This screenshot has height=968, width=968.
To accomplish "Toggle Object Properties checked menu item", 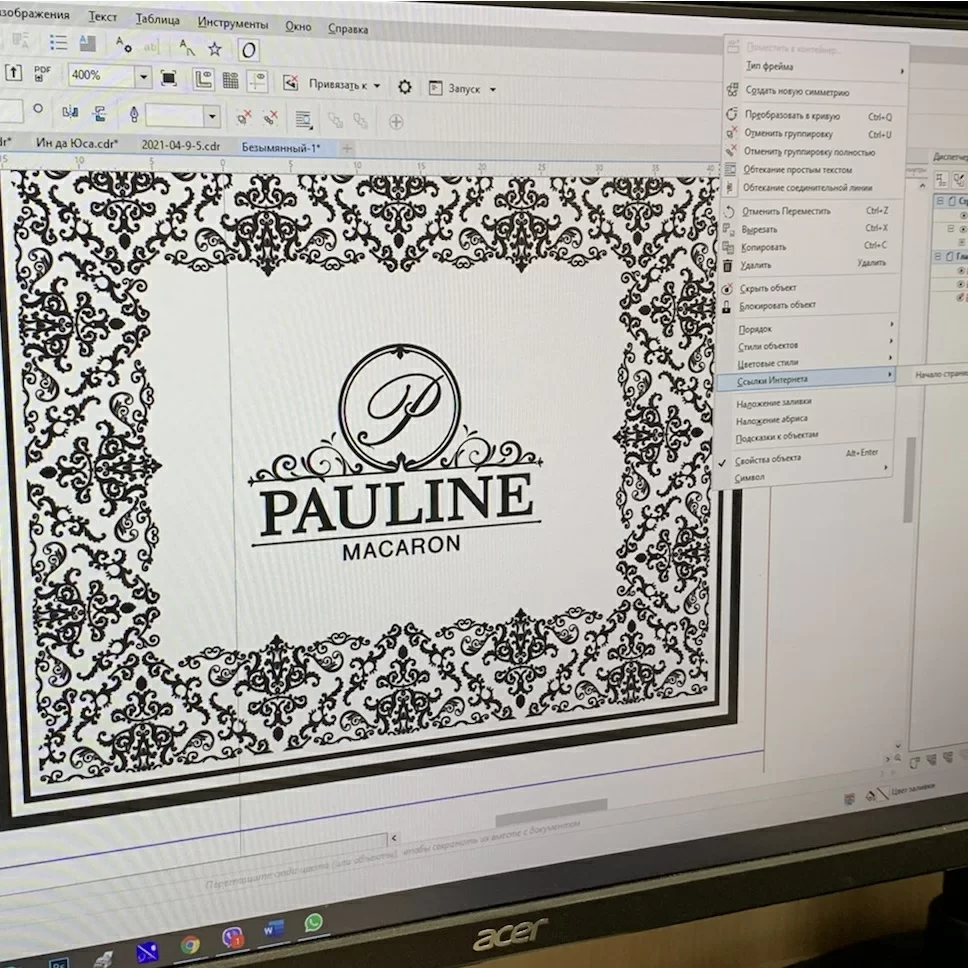I will (767, 459).
